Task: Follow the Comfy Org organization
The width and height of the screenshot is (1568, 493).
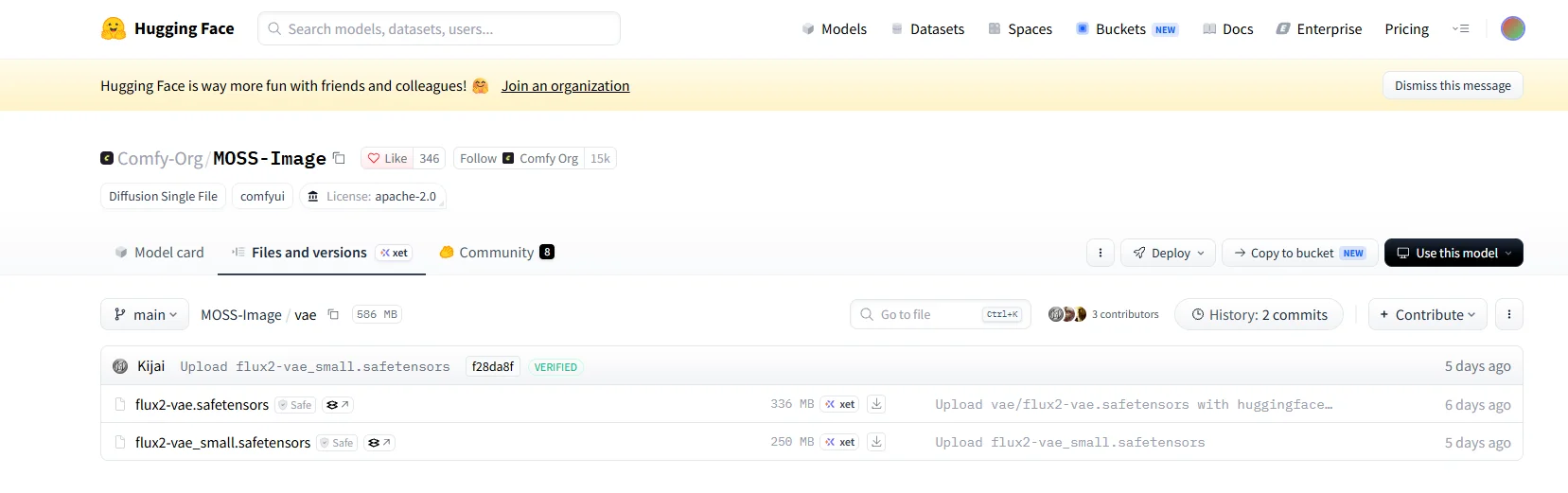Action: [519, 158]
